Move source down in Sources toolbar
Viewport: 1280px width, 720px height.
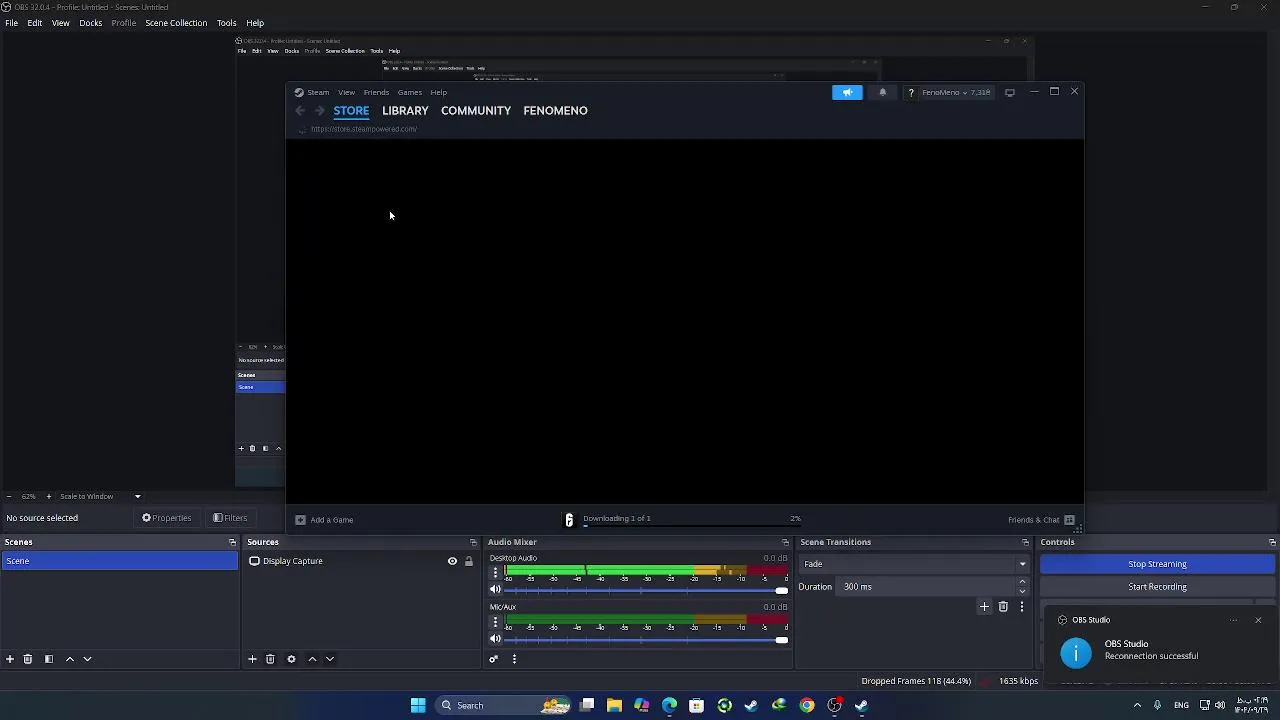point(330,659)
